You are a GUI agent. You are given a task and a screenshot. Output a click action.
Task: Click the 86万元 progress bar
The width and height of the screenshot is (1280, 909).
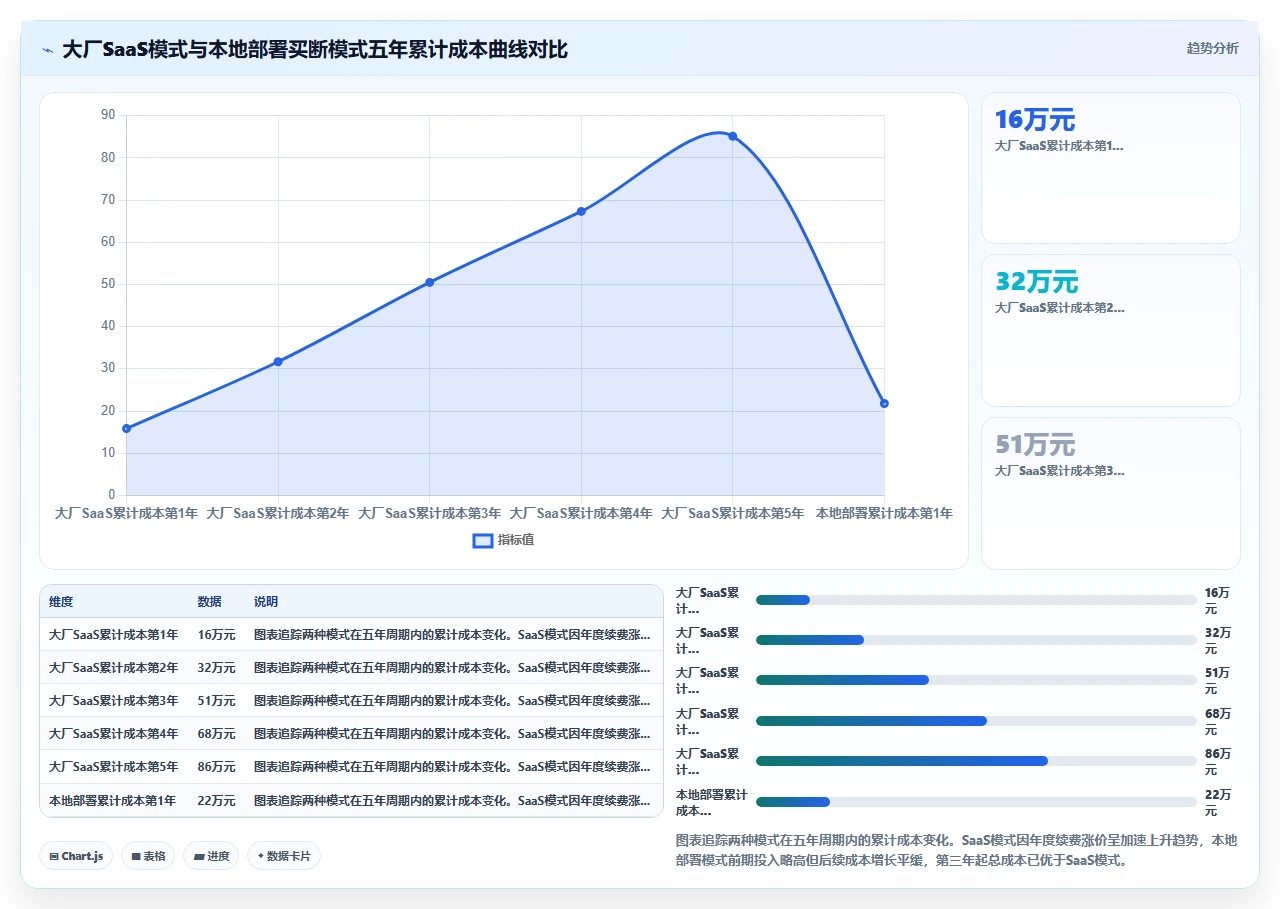click(x=976, y=761)
